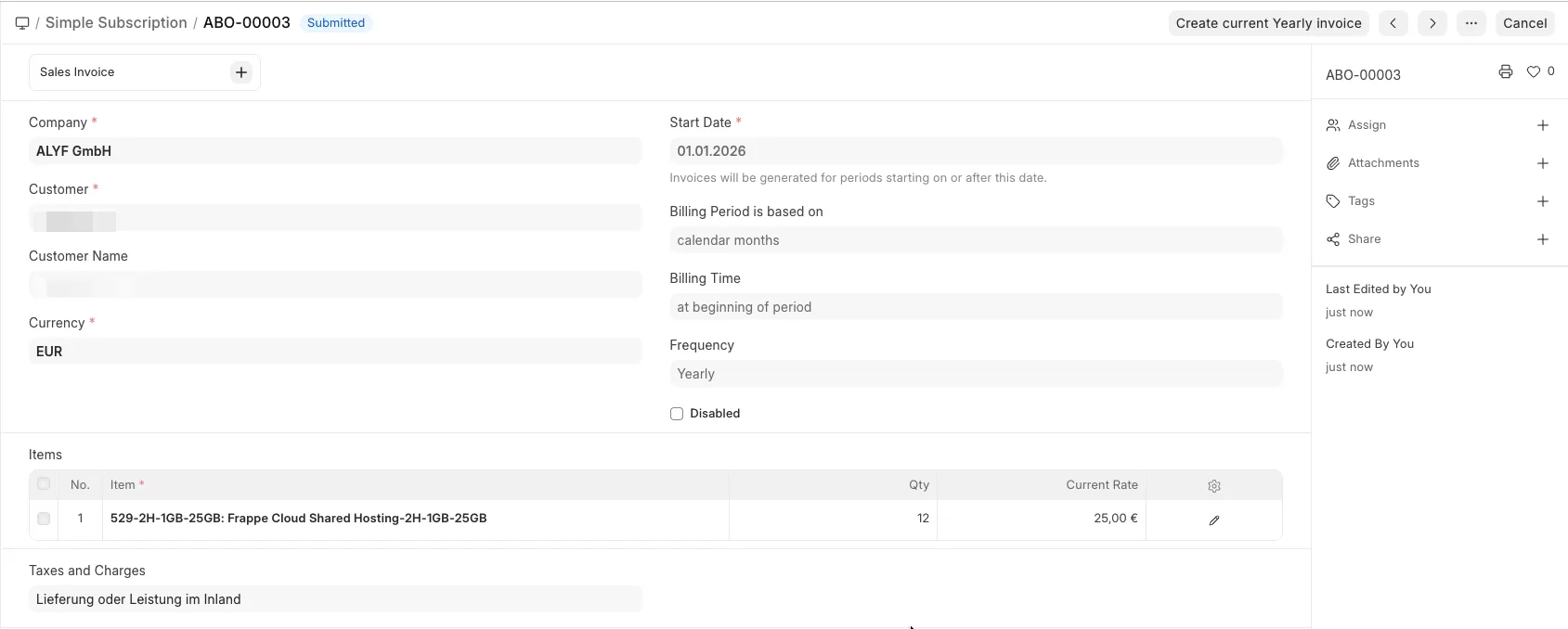Add a new Sales Invoice with plus
Screen dimensions: 1568x629
(241, 72)
